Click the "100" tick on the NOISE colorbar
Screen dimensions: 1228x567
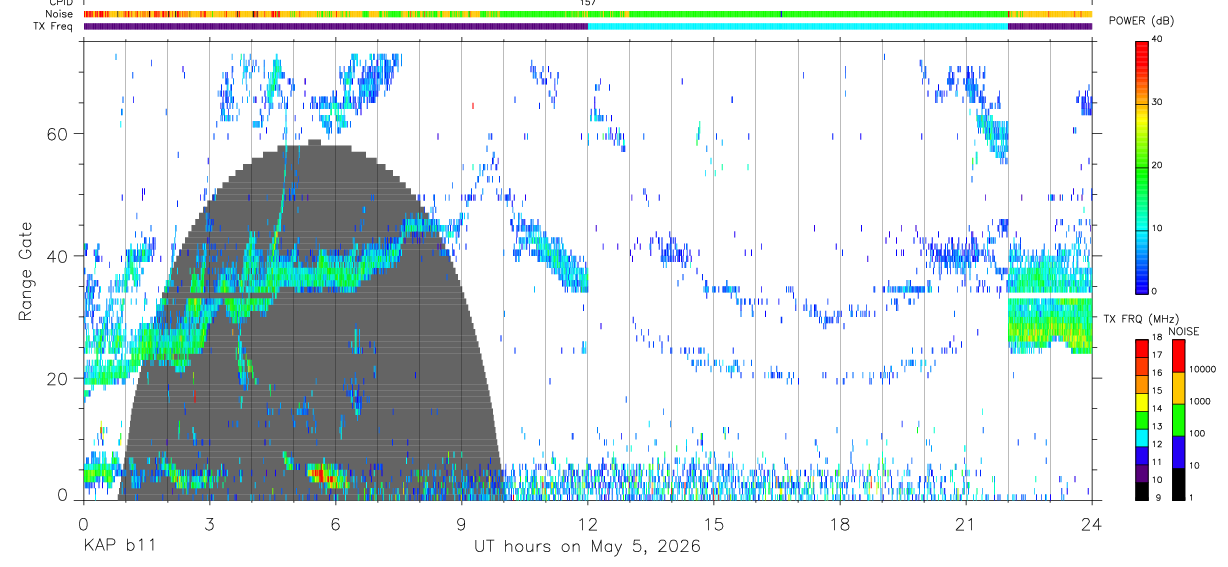[1197, 434]
